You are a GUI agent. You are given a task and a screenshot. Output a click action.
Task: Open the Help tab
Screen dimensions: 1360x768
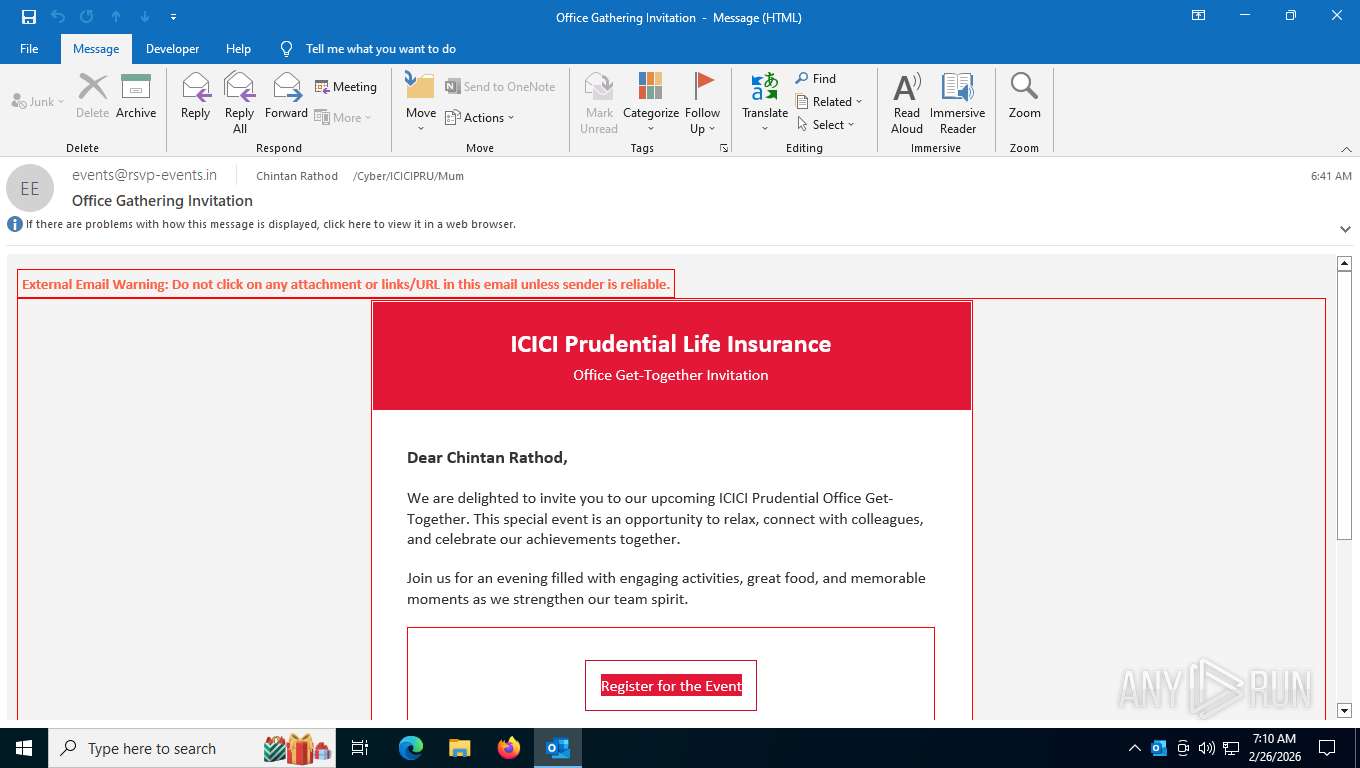pyautogui.click(x=238, y=48)
